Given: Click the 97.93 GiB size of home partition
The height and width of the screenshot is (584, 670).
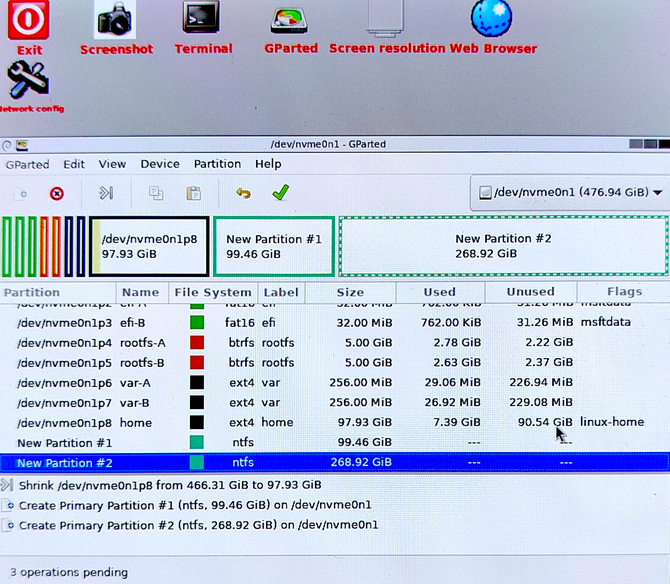Looking at the screenshot, I should tap(364, 422).
